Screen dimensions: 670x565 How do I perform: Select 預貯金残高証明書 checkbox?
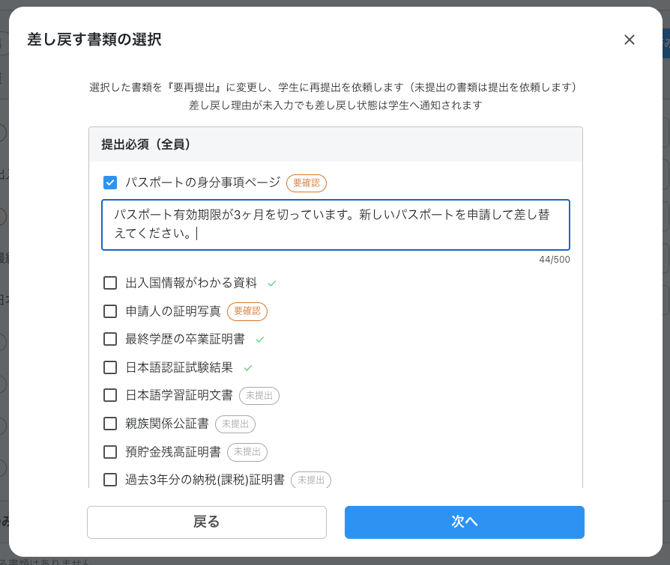[110, 452]
